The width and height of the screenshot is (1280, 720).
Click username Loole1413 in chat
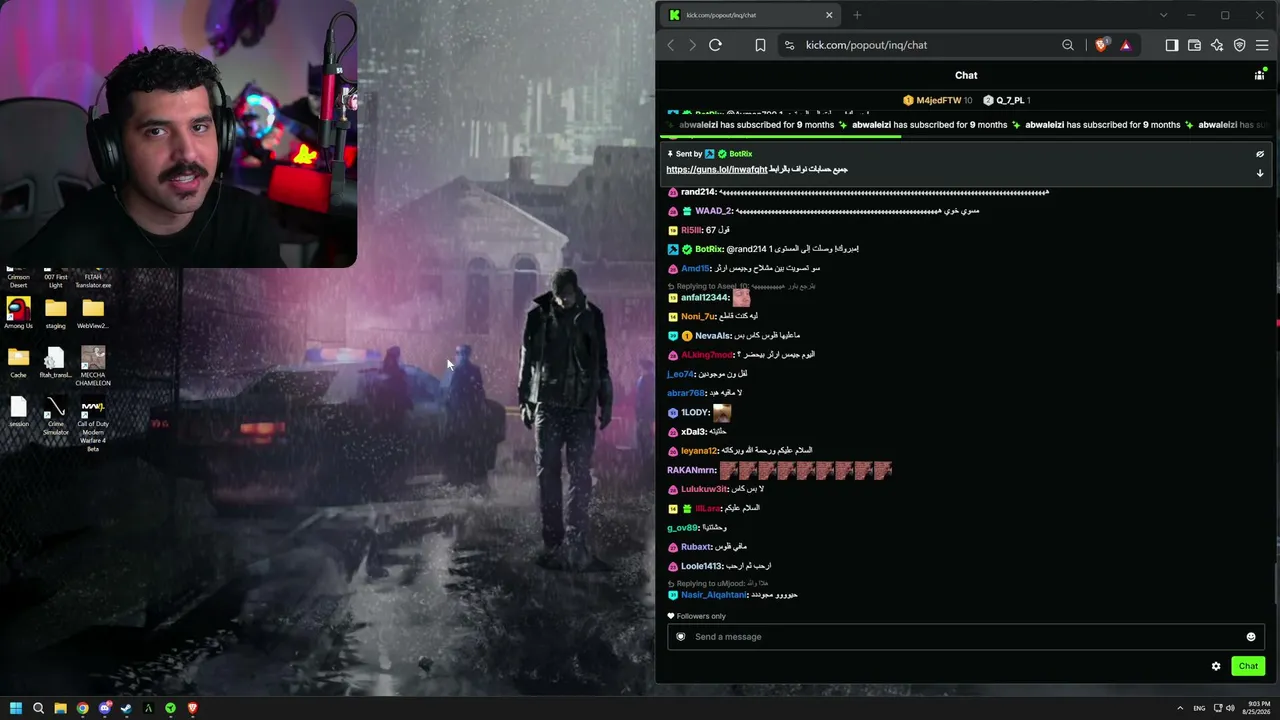pyautogui.click(x=702, y=566)
